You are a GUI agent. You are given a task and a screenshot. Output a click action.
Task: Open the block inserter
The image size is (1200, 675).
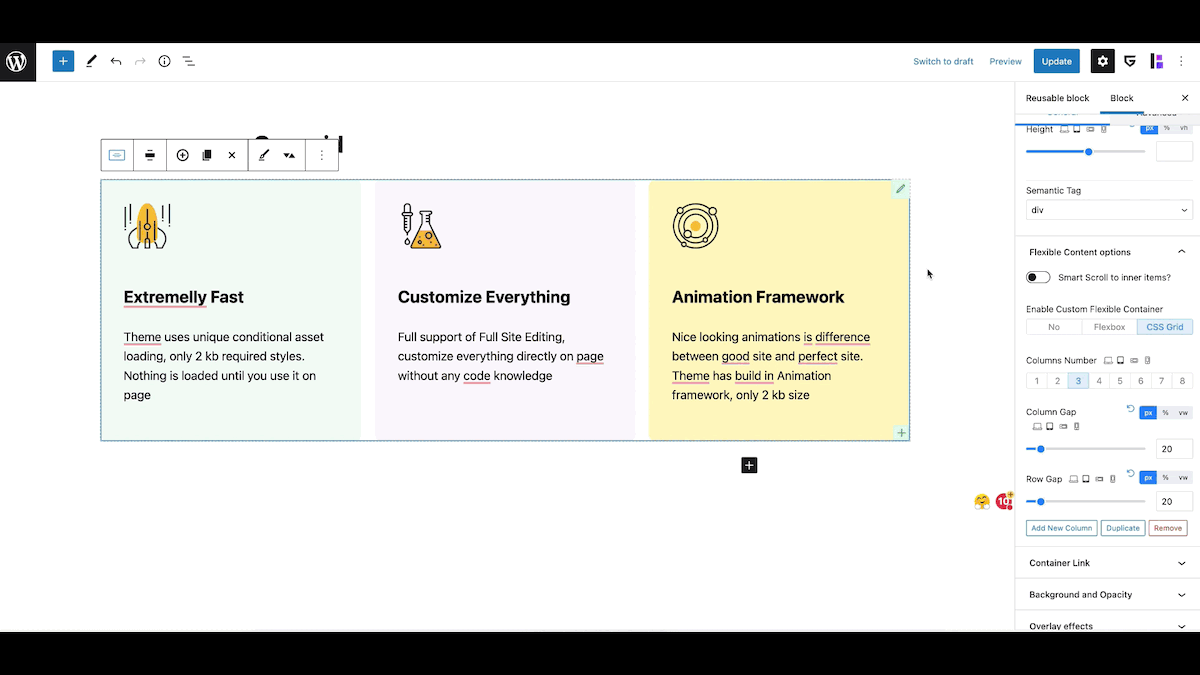(x=63, y=61)
